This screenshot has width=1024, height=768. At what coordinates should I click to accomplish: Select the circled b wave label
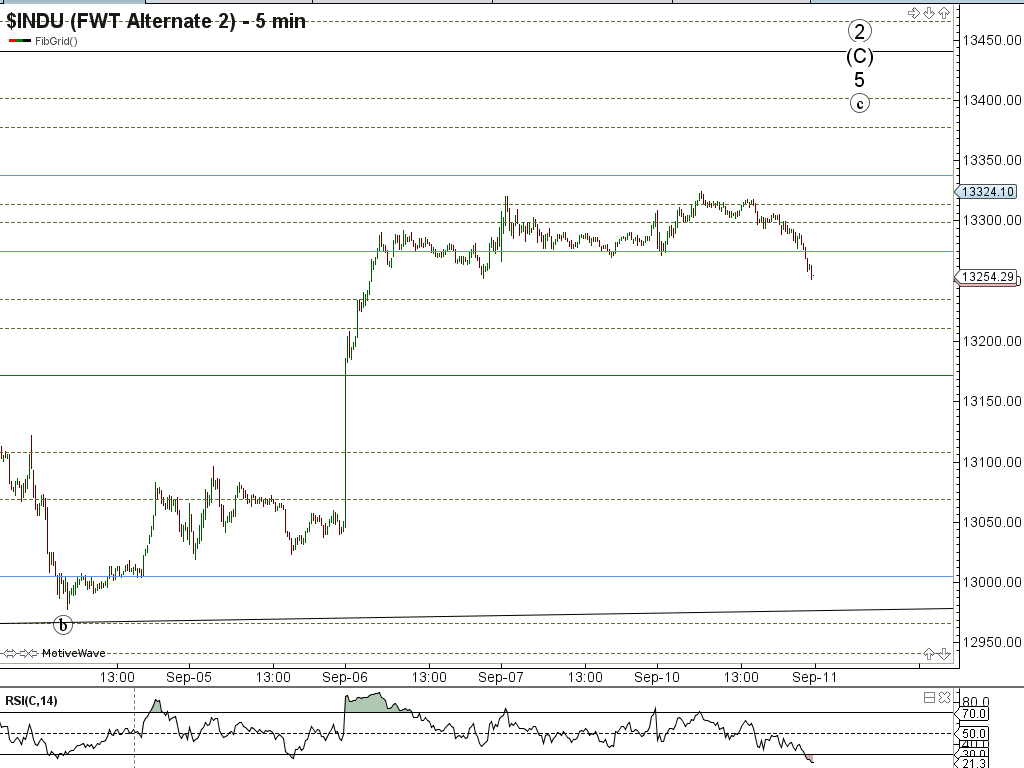pyautogui.click(x=63, y=625)
